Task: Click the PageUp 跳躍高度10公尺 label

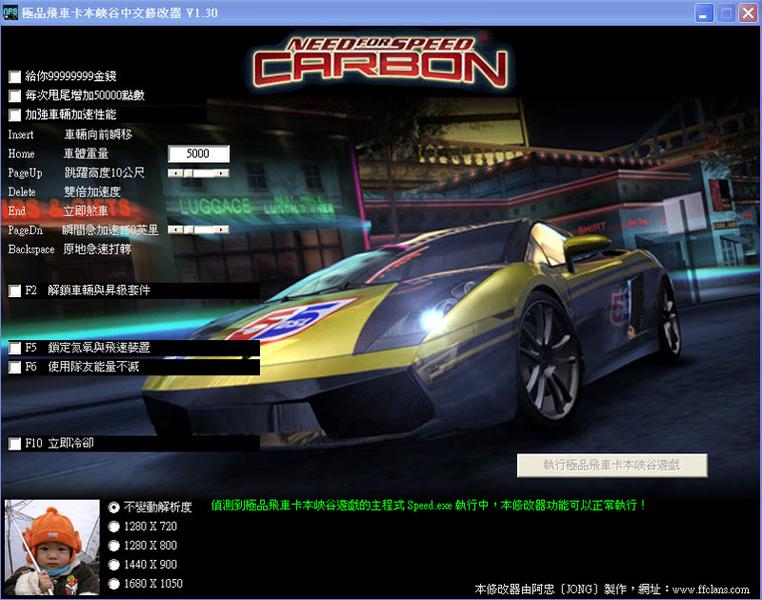Action: 76,173
